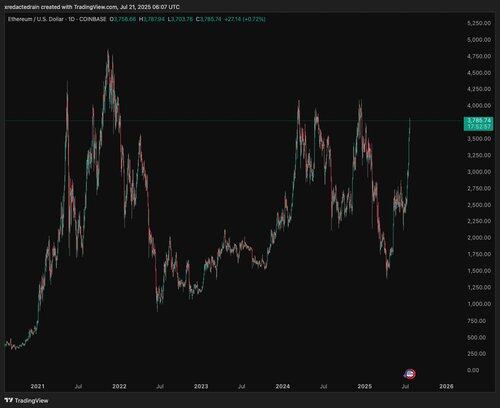
Task: Open the economic event flag marker
Action: (x=410, y=374)
